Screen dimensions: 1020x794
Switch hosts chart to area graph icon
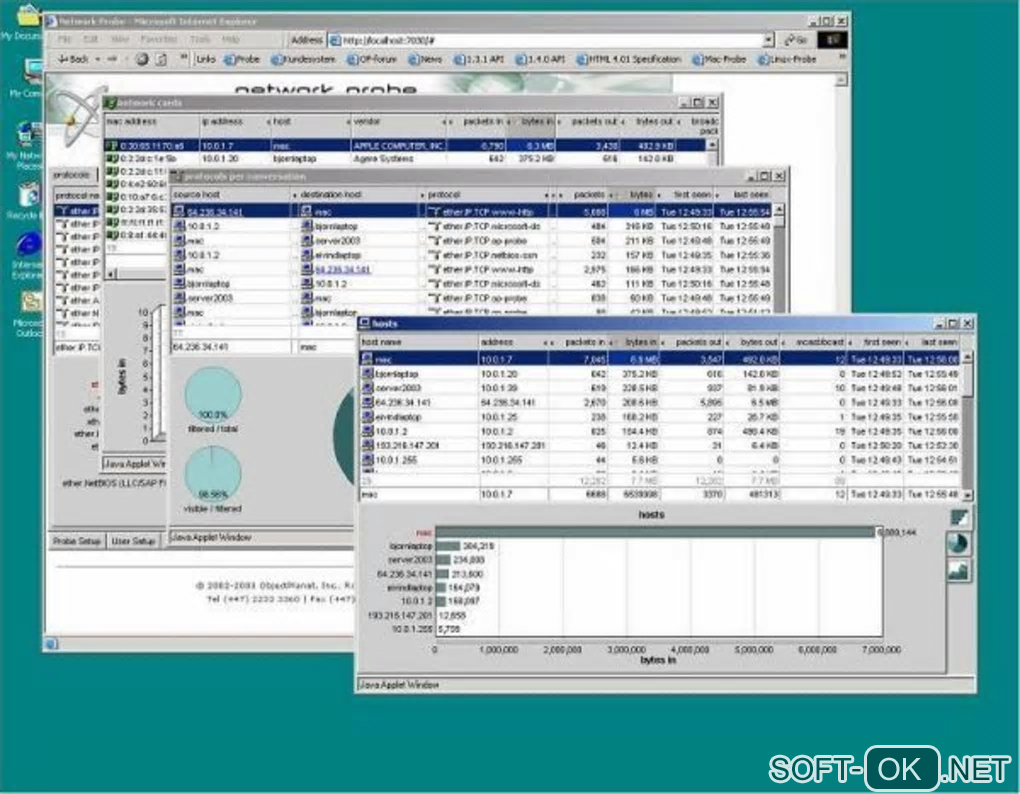point(960,571)
